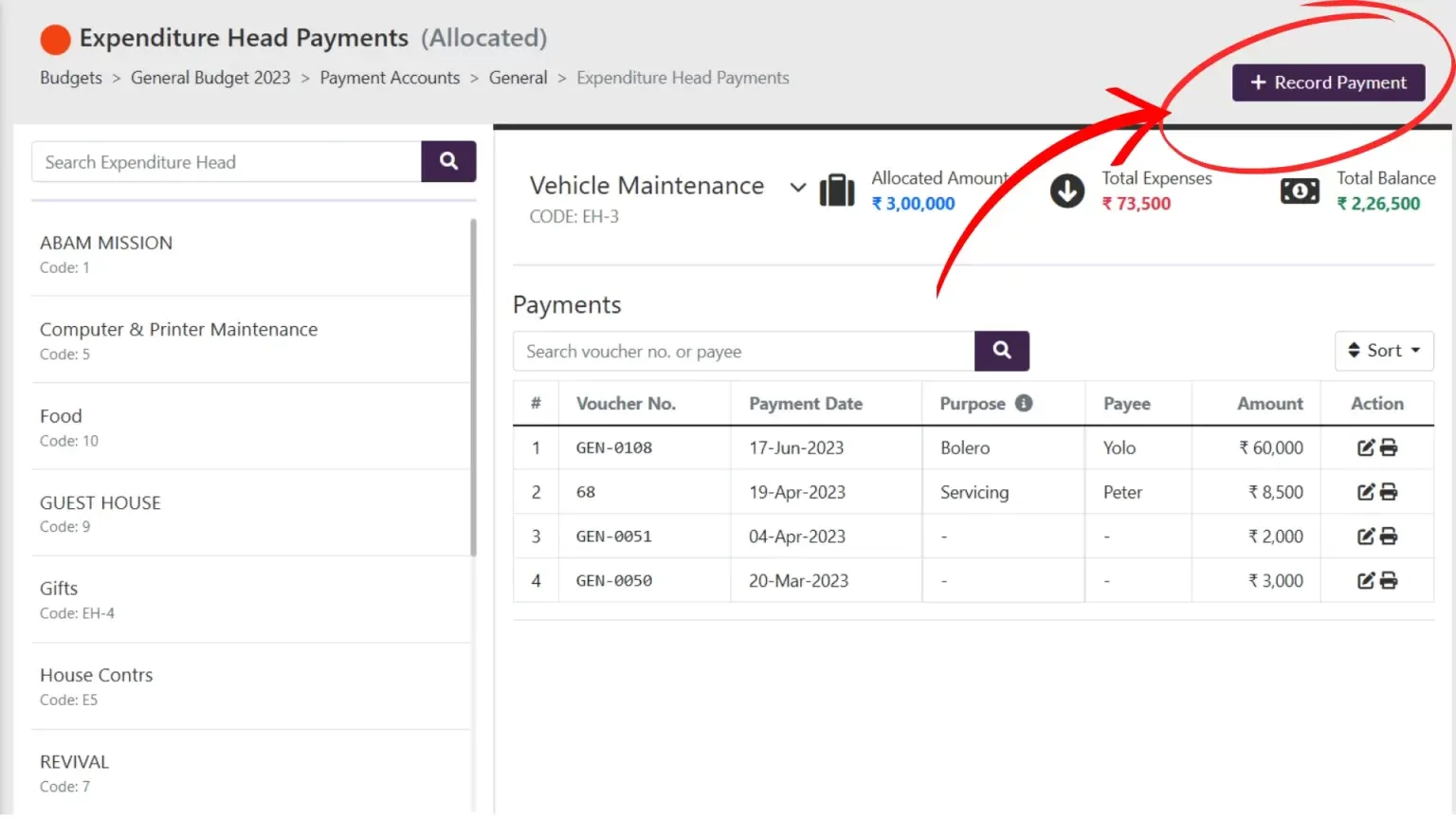Click Expenditure Head Payments breadcrumb
This screenshot has height=819, width=1456.
682,78
